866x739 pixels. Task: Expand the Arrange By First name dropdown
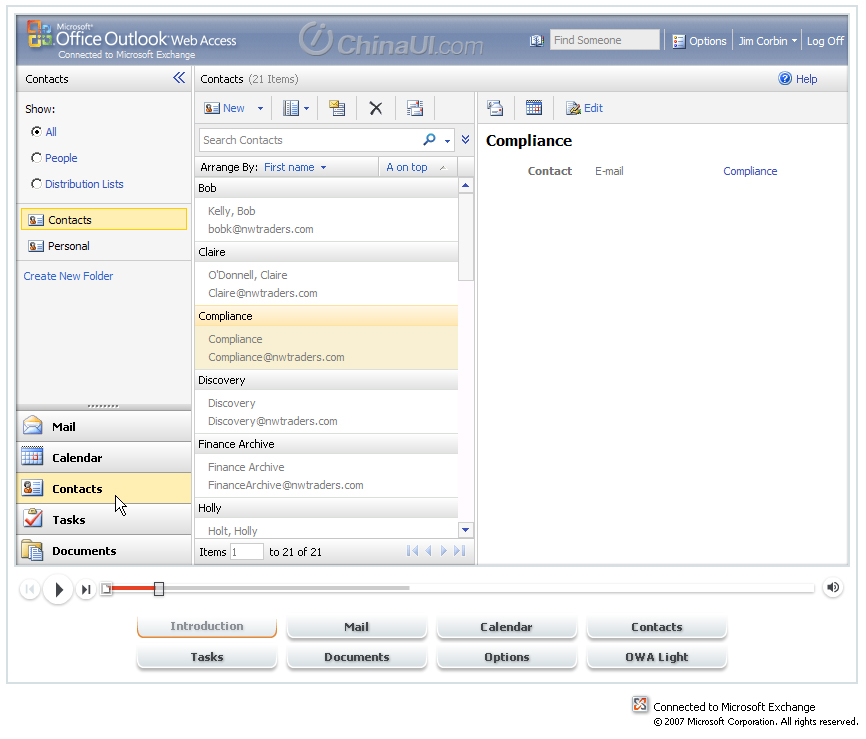pyautogui.click(x=323, y=168)
